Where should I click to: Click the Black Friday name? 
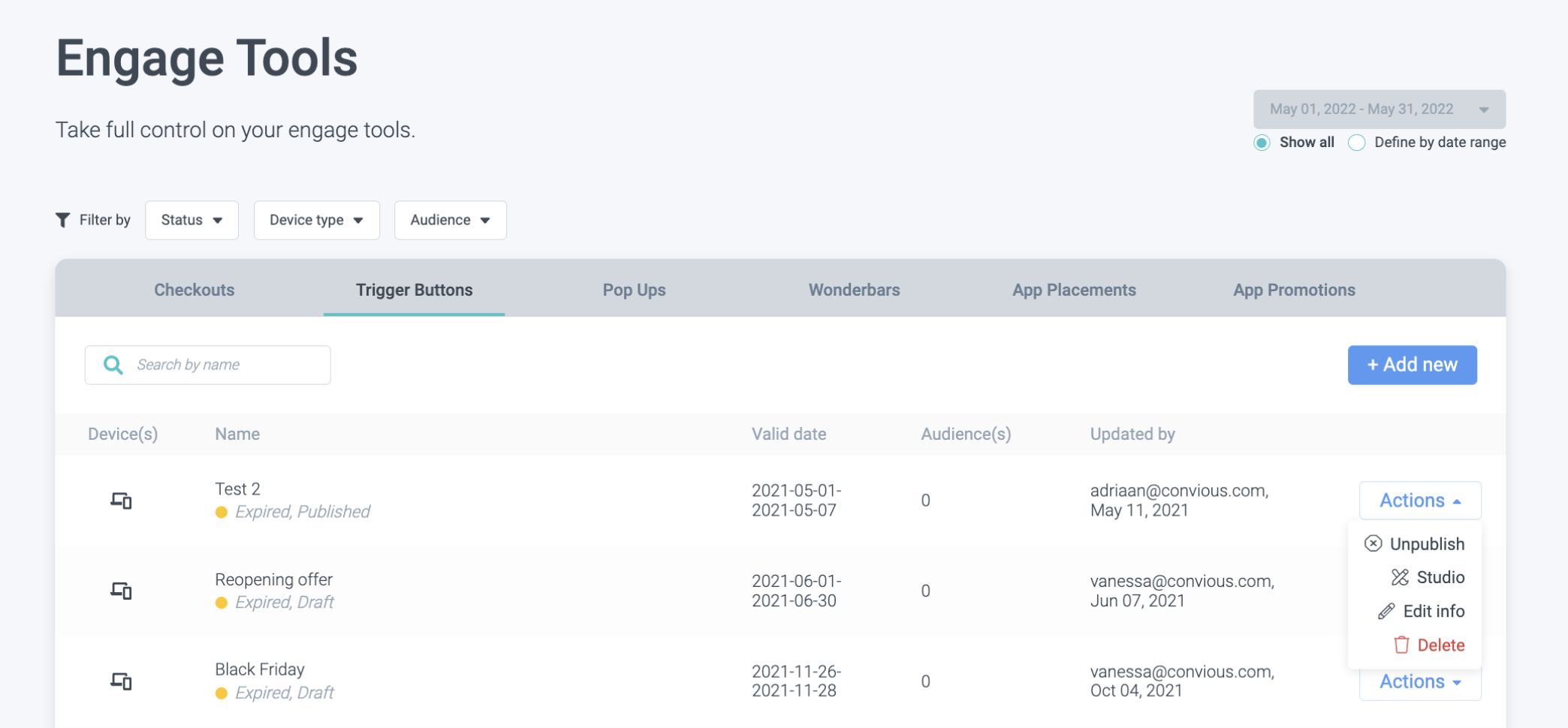(260, 669)
